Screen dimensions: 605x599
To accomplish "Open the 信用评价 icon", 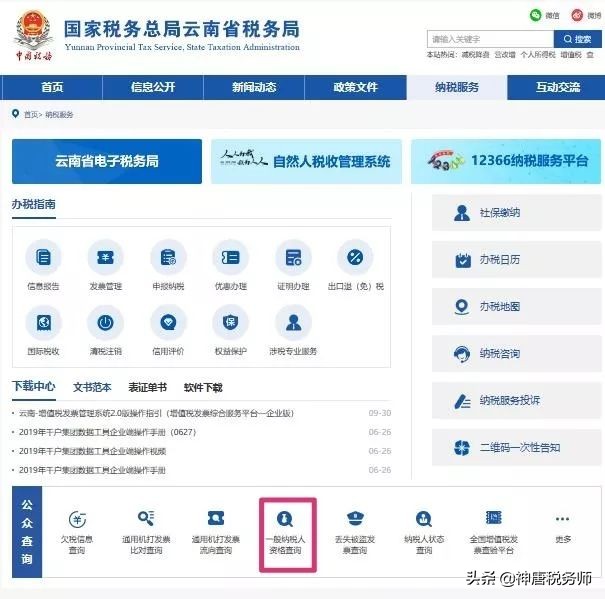I will click(168, 322).
